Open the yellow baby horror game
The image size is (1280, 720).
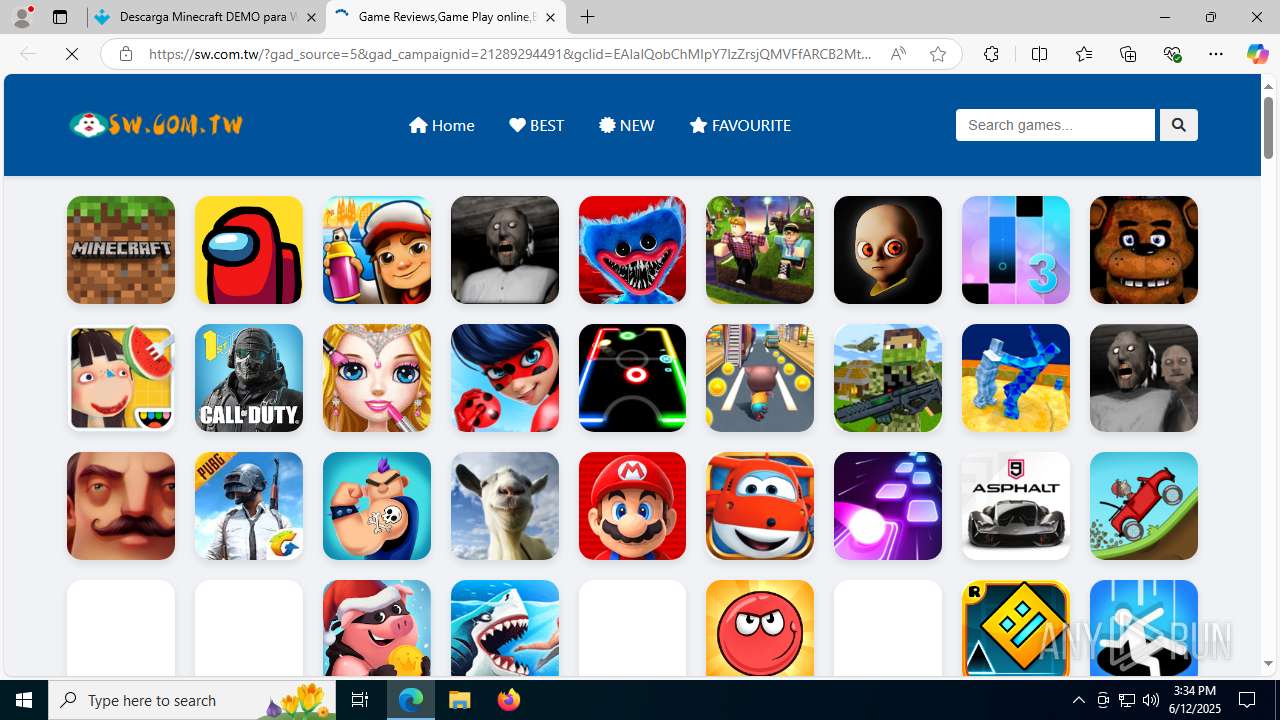coord(888,250)
